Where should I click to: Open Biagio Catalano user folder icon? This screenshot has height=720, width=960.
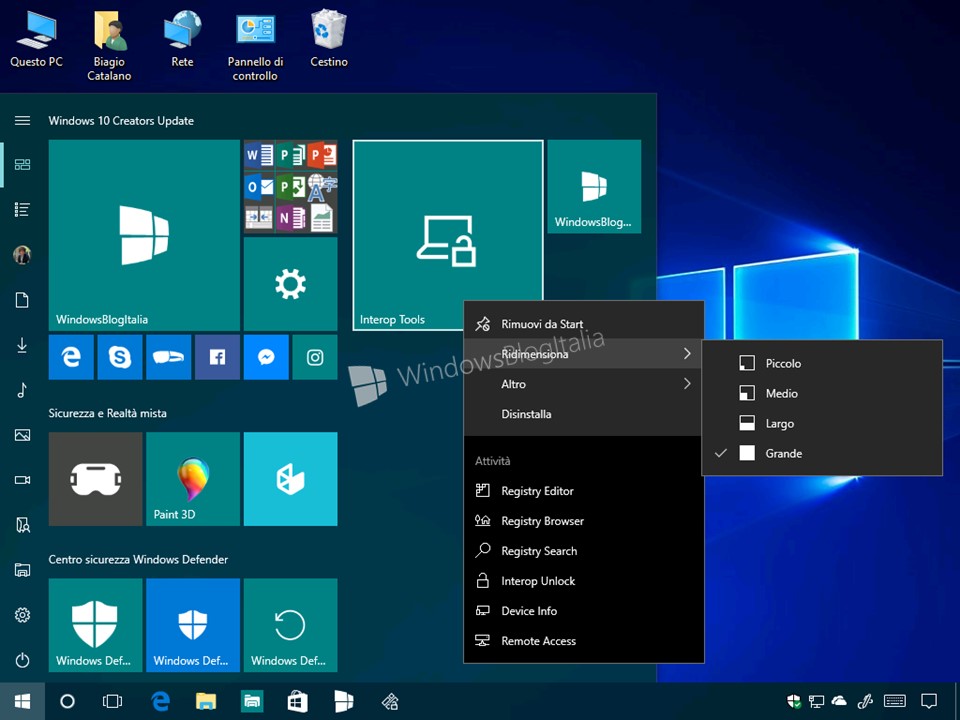point(109,45)
